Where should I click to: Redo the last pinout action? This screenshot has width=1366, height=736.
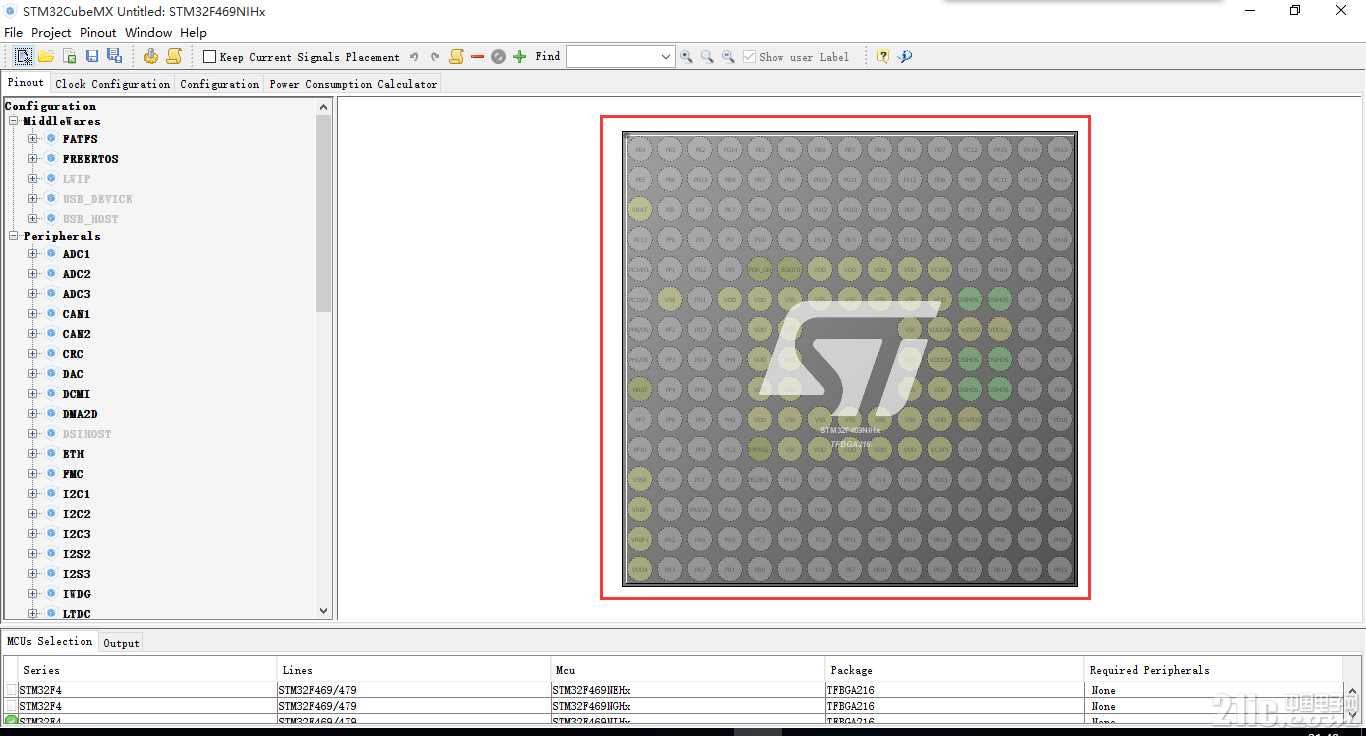pos(435,57)
